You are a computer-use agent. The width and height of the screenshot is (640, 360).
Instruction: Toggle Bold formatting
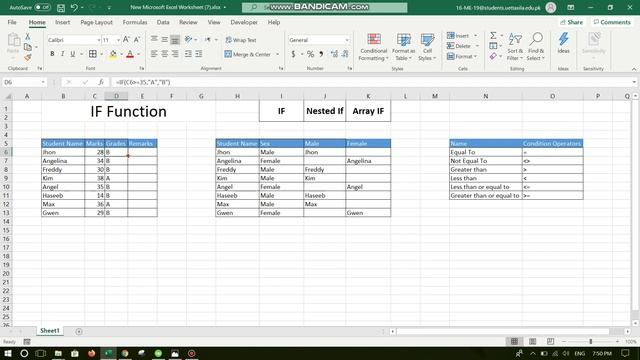(52, 54)
